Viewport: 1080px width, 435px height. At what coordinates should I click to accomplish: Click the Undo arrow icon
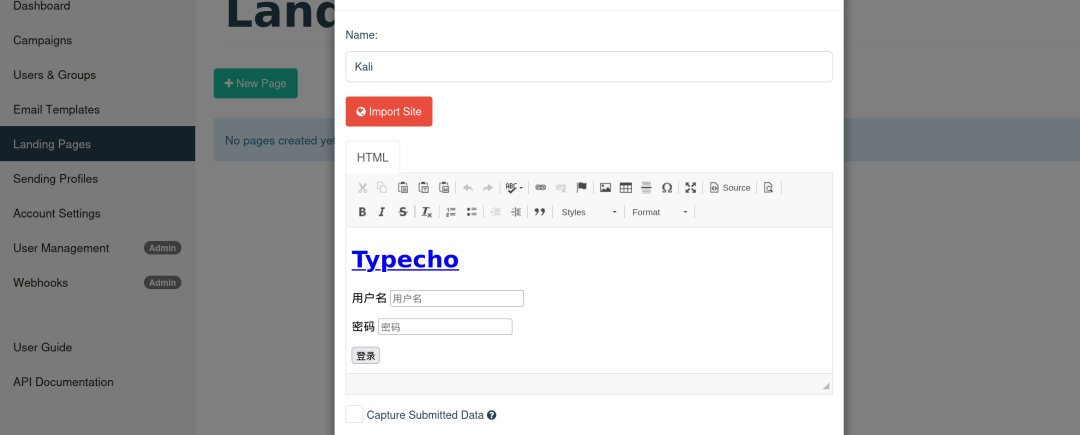468,188
